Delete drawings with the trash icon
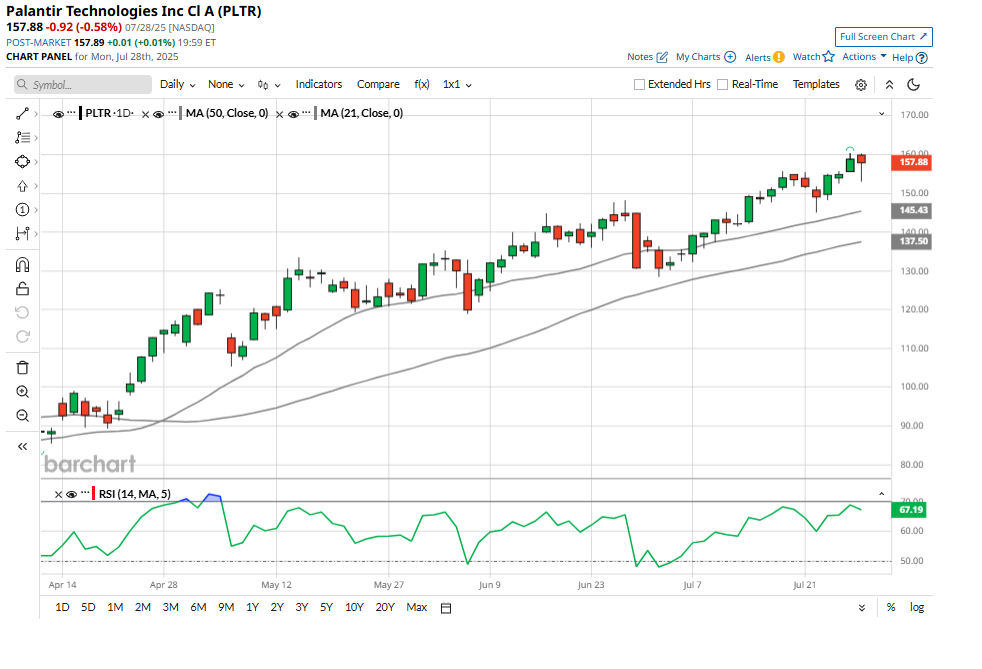Viewport: 982px width, 669px height. point(22,368)
